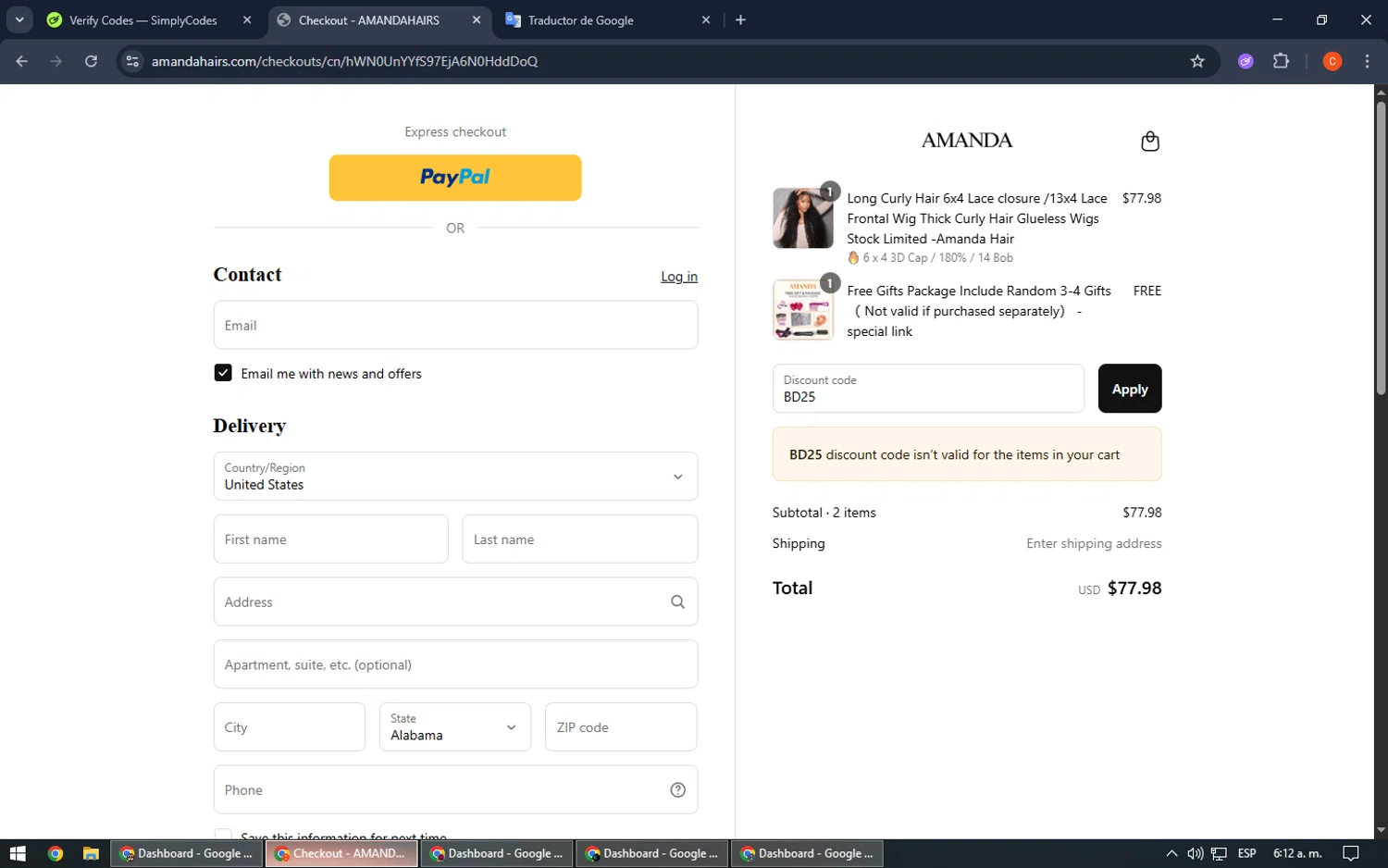Click the curly hair wig product thumbnail
1388x868 pixels.
pyautogui.click(x=803, y=218)
